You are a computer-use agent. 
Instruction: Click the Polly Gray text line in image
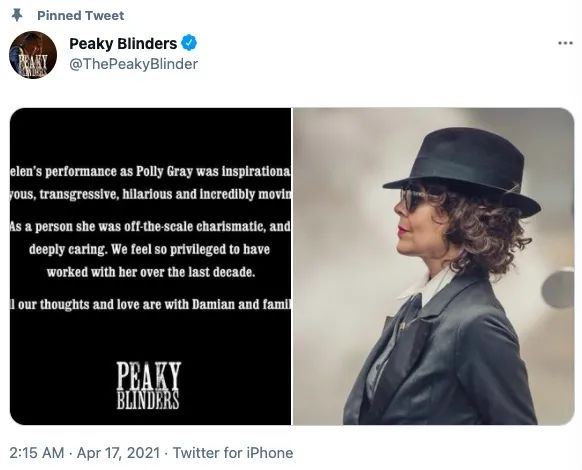[x=150, y=172]
